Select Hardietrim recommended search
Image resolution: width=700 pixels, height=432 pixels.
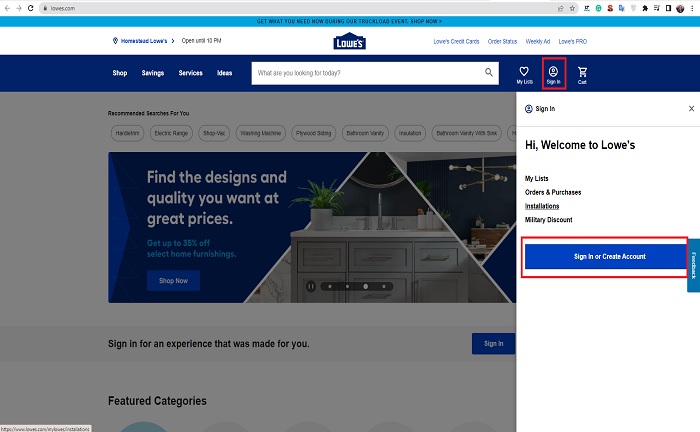127,133
